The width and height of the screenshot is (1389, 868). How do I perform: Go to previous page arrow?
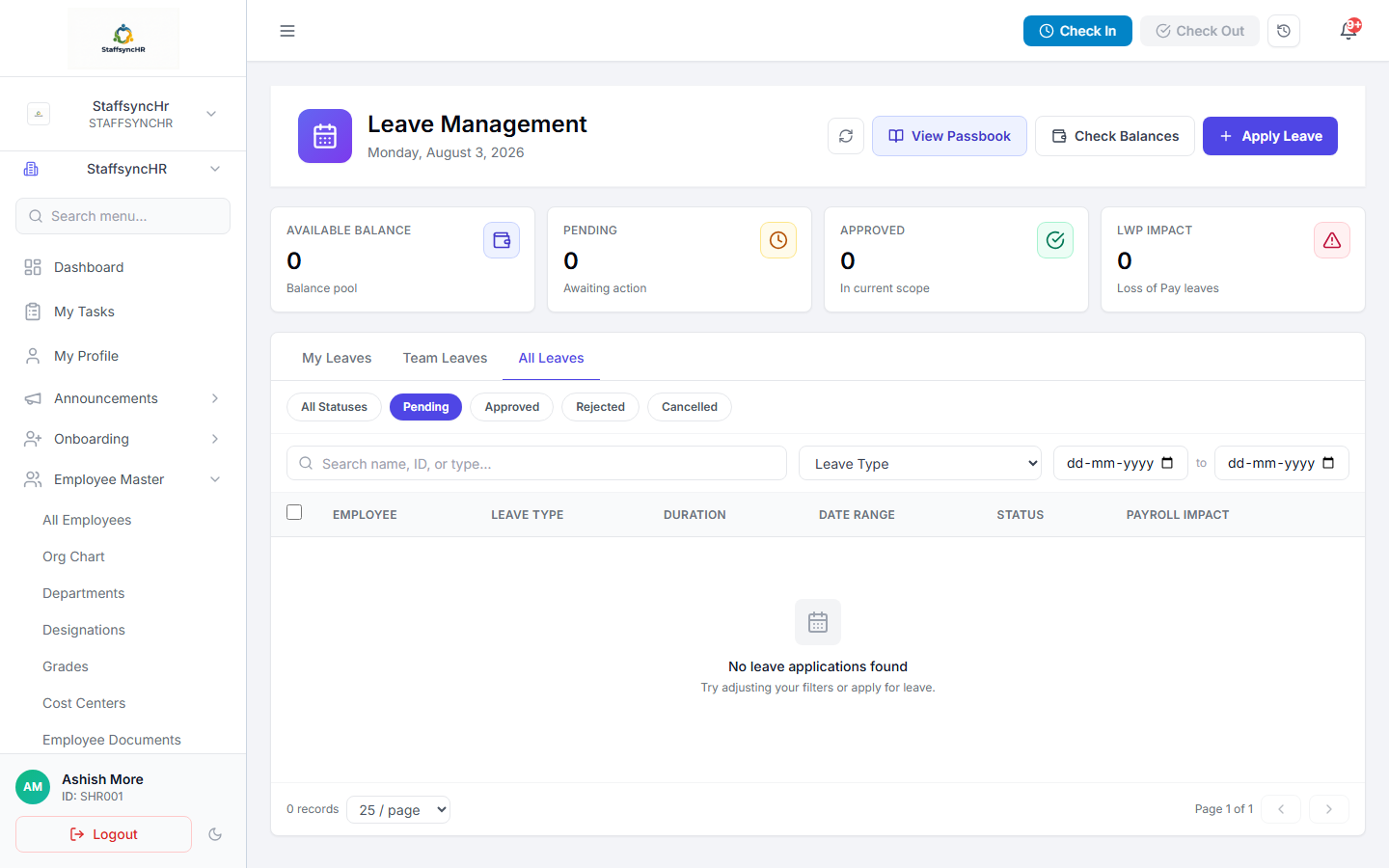tap(1281, 809)
